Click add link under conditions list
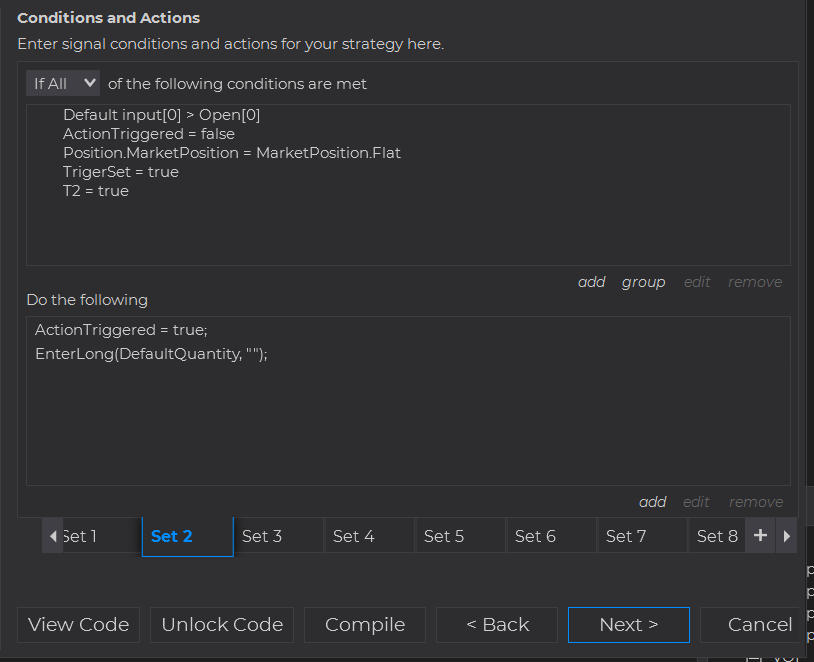Viewport: 814px width, 662px height. click(592, 282)
